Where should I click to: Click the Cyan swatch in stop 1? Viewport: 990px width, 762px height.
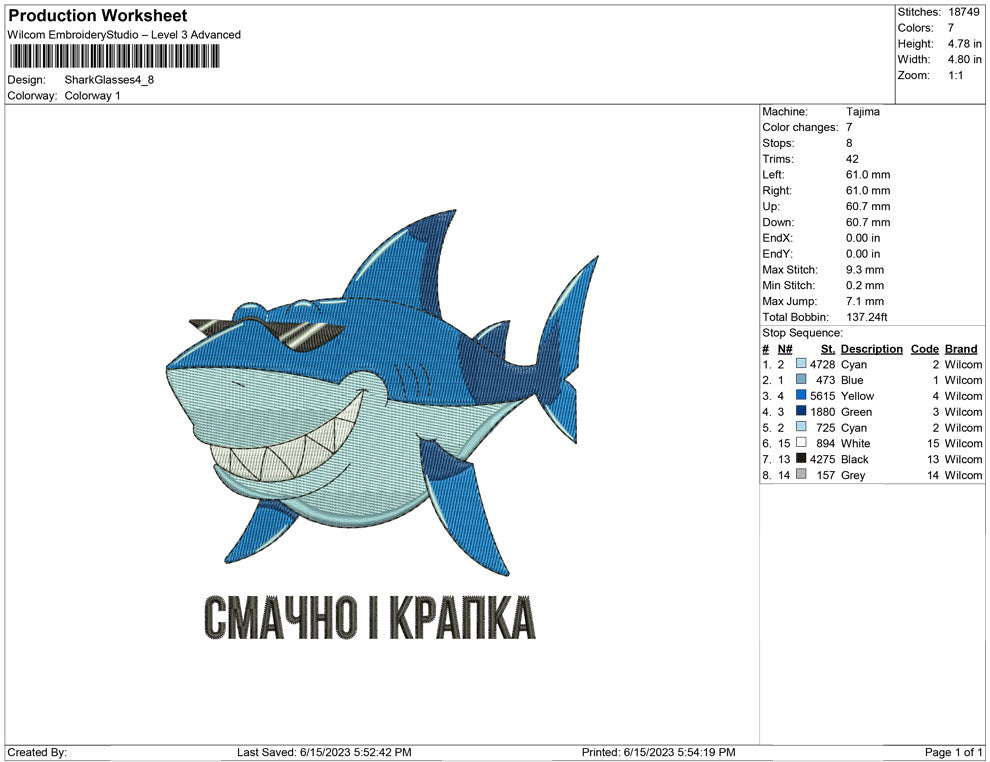click(x=801, y=365)
